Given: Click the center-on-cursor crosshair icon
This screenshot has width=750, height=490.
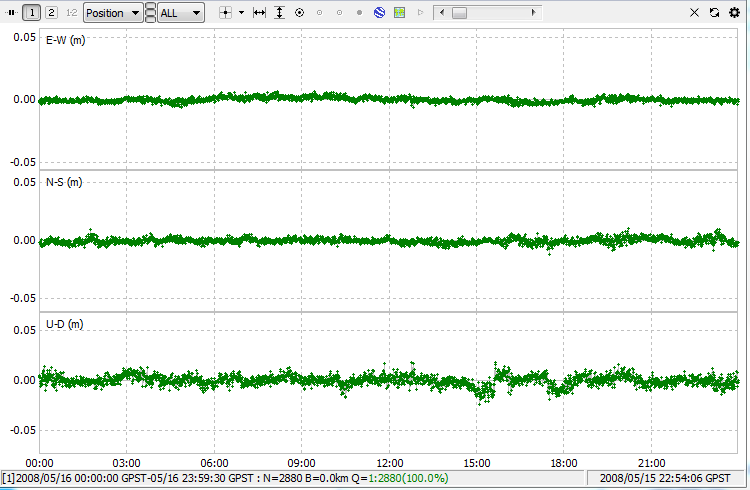Looking at the screenshot, I should click(x=225, y=13).
